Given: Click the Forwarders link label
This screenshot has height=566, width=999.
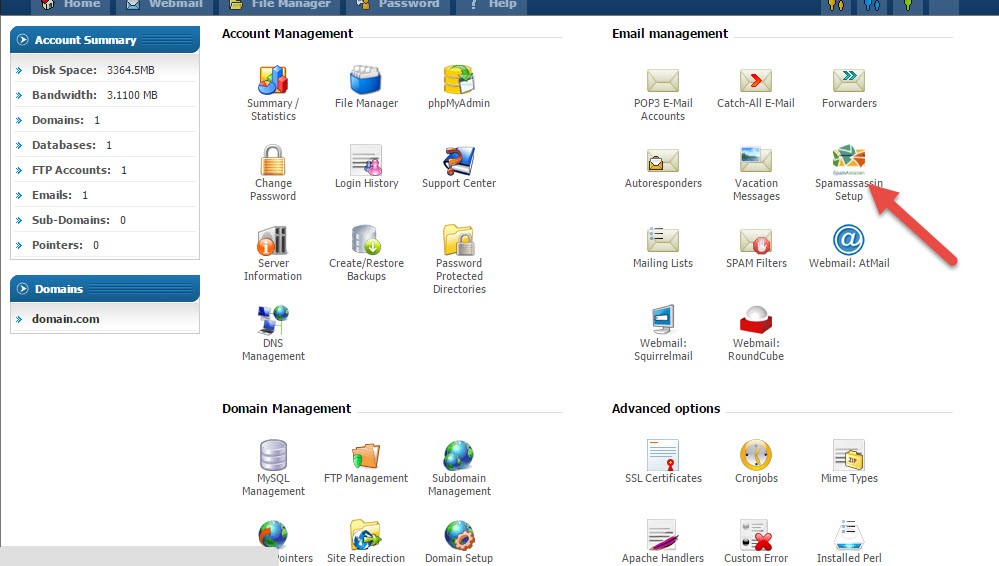Looking at the screenshot, I should click(x=849, y=103).
